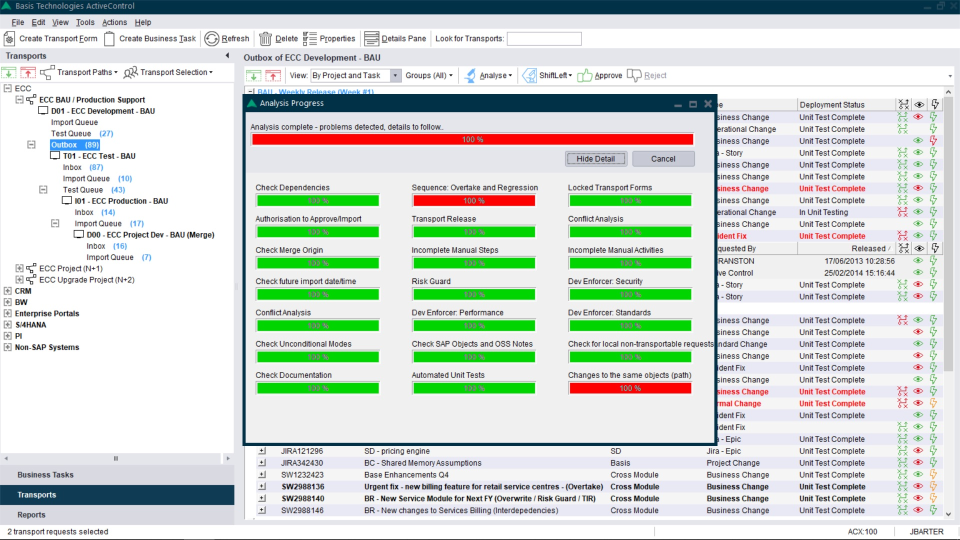The height and width of the screenshot is (540, 960).
Task: Click the Delete trash icon
Action: pyautogui.click(x=265, y=39)
